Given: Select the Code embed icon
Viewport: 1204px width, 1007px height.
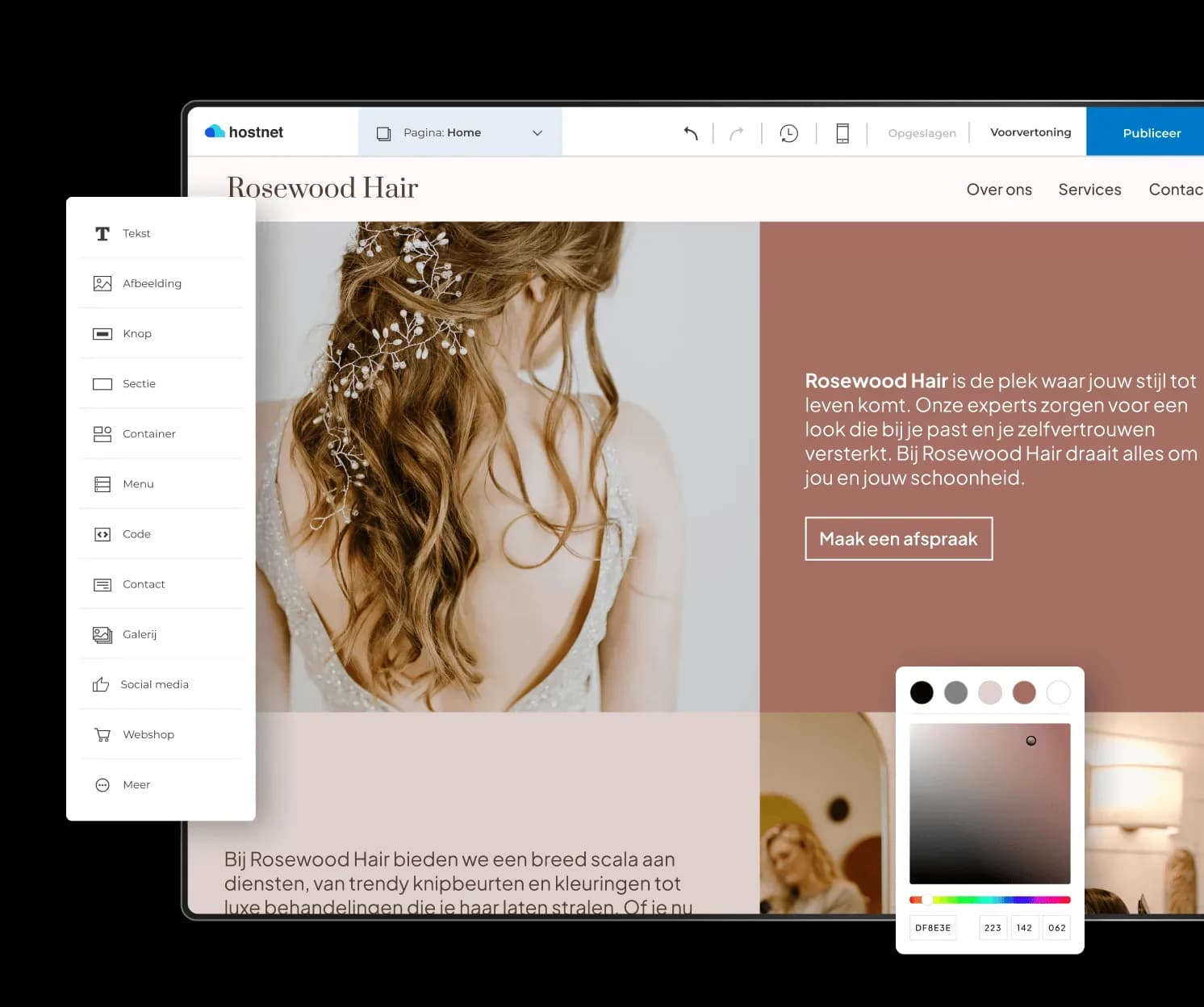Looking at the screenshot, I should pos(102,534).
